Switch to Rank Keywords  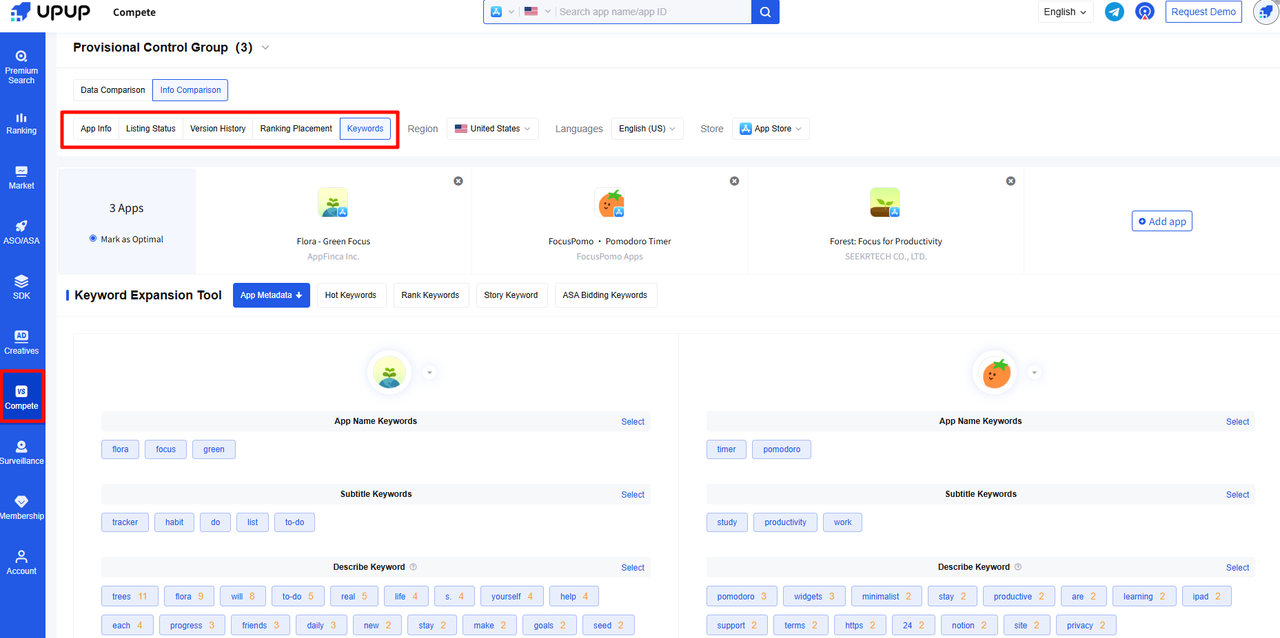(430, 295)
